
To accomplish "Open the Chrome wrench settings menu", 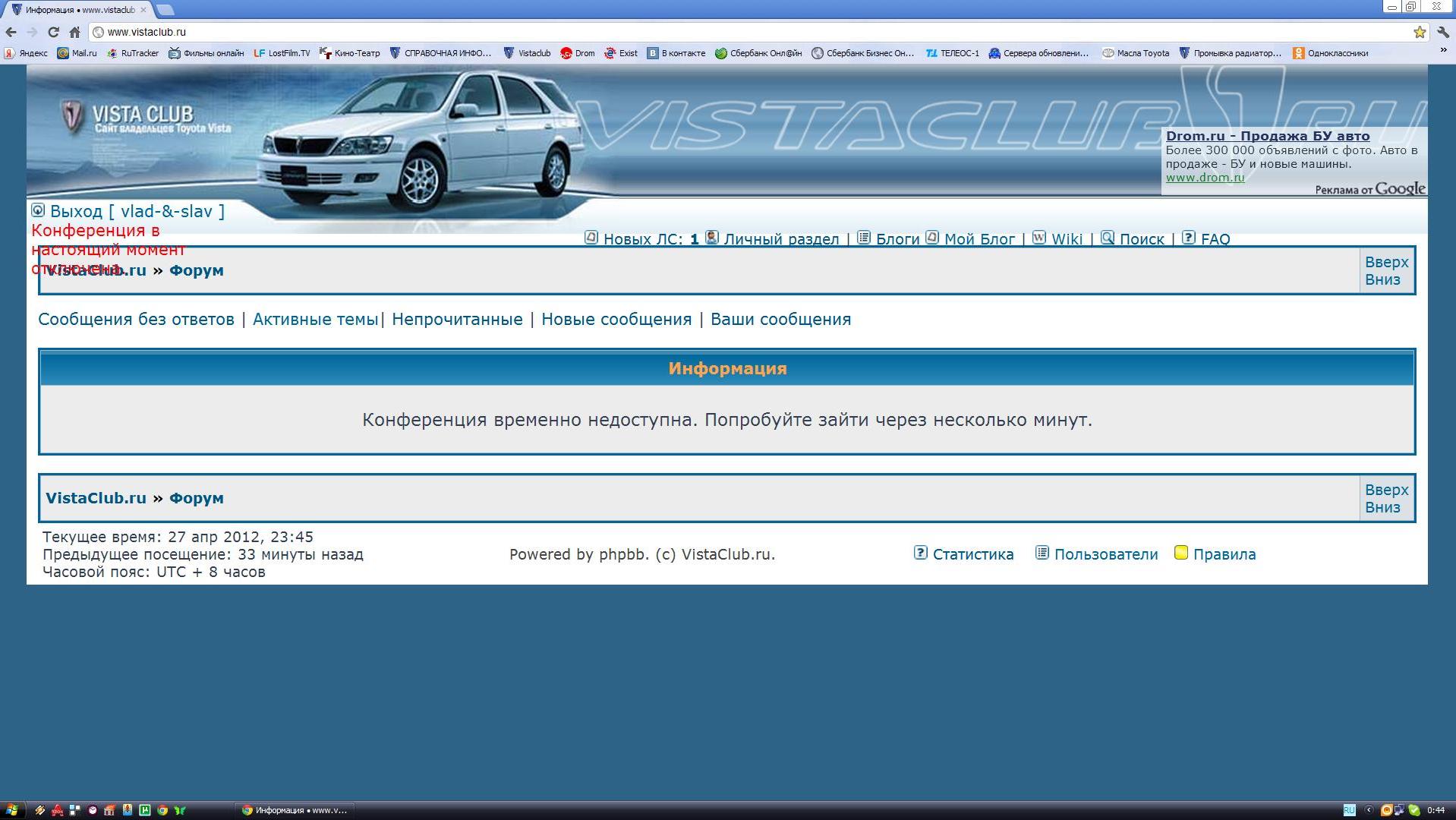I will pyautogui.click(x=1442, y=32).
